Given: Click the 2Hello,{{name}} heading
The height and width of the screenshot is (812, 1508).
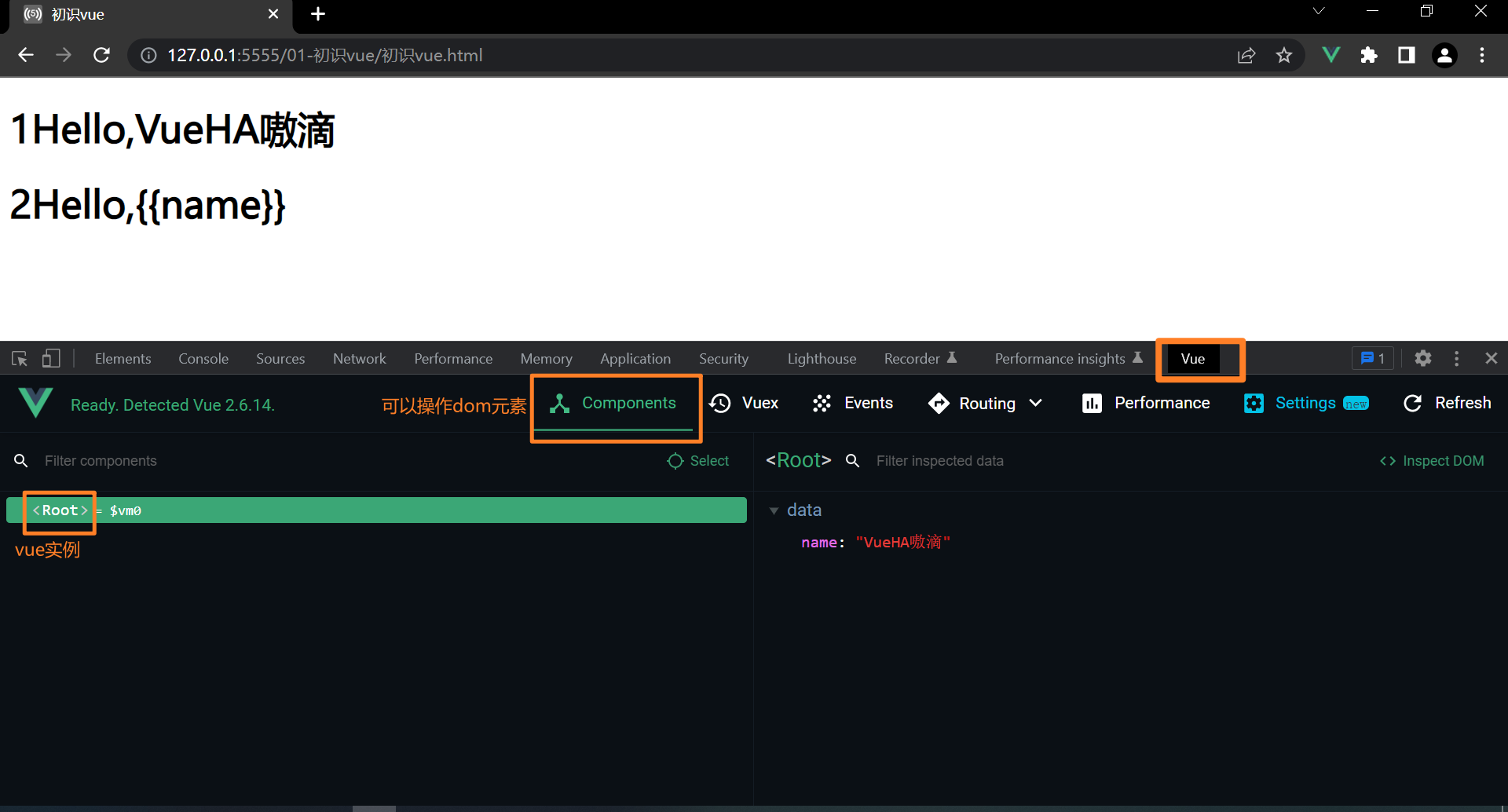Looking at the screenshot, I should pos(148,205).
